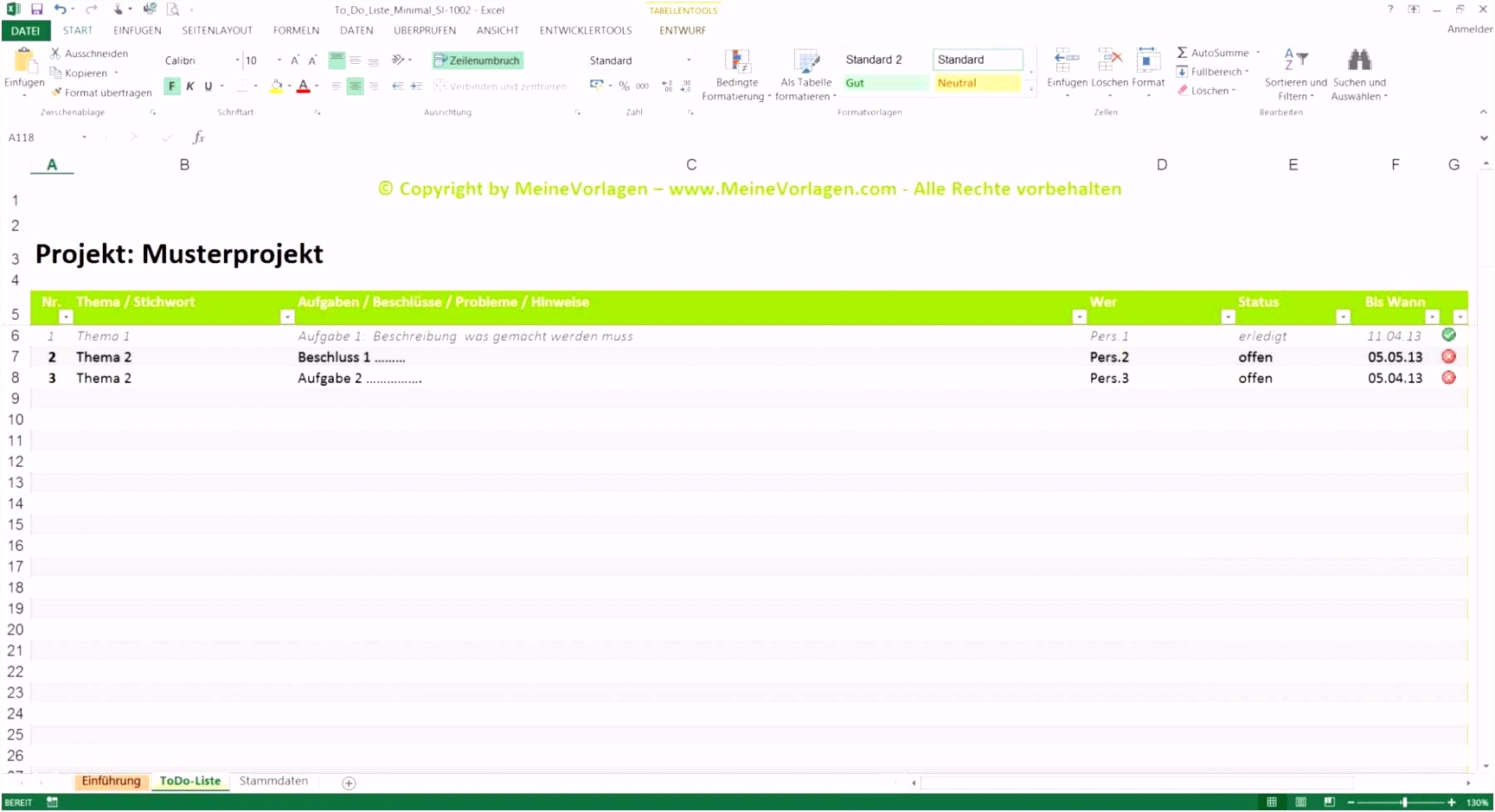This screenshot has width=1495, height=812.
Task: Click red status icon in row 7
Action: pos(1449,357)
